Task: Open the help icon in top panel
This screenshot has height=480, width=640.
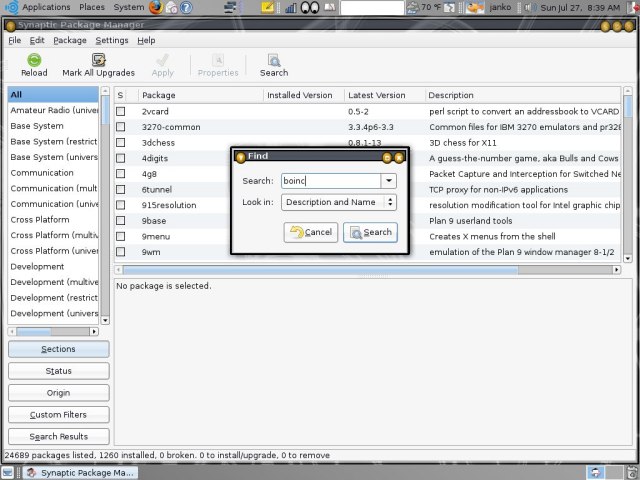Action: point(186,7)
